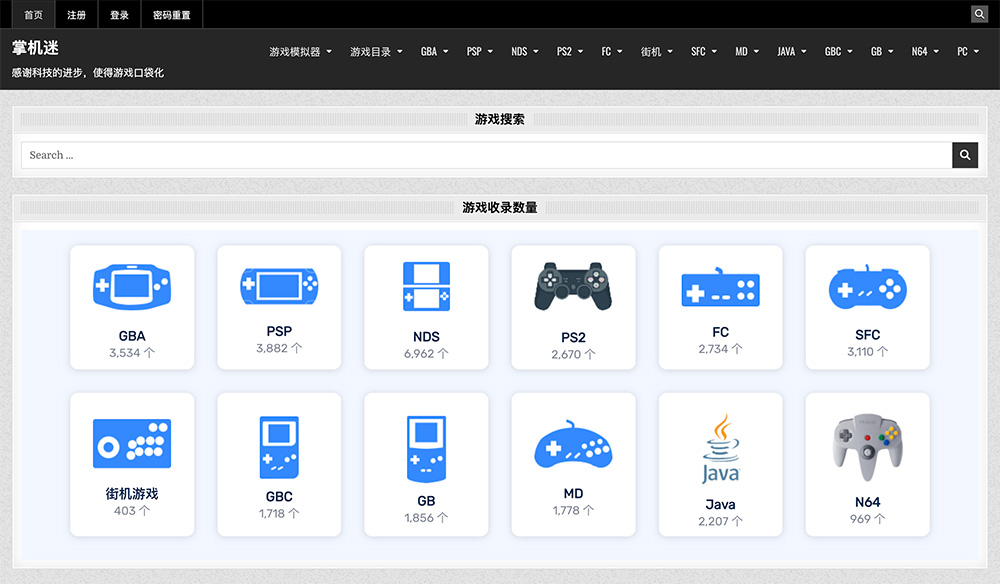Open the GB navigation menu
This screenshot has width=1000, height=584.
[882, 52]
